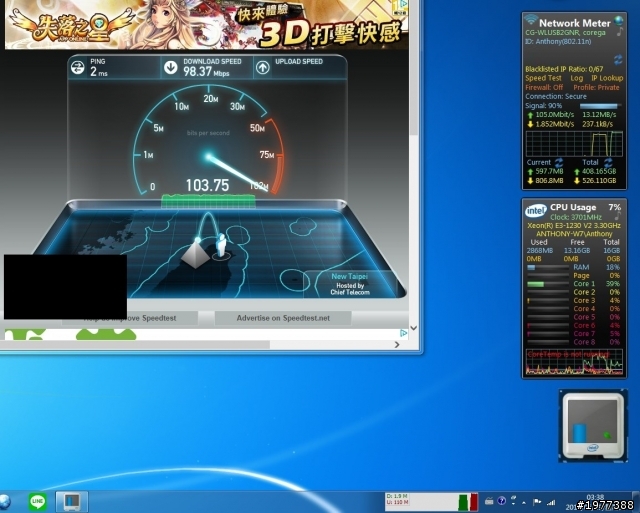Click the blue help icon in system tray
This screenshot has width=640, height=513.
[502, 501]
